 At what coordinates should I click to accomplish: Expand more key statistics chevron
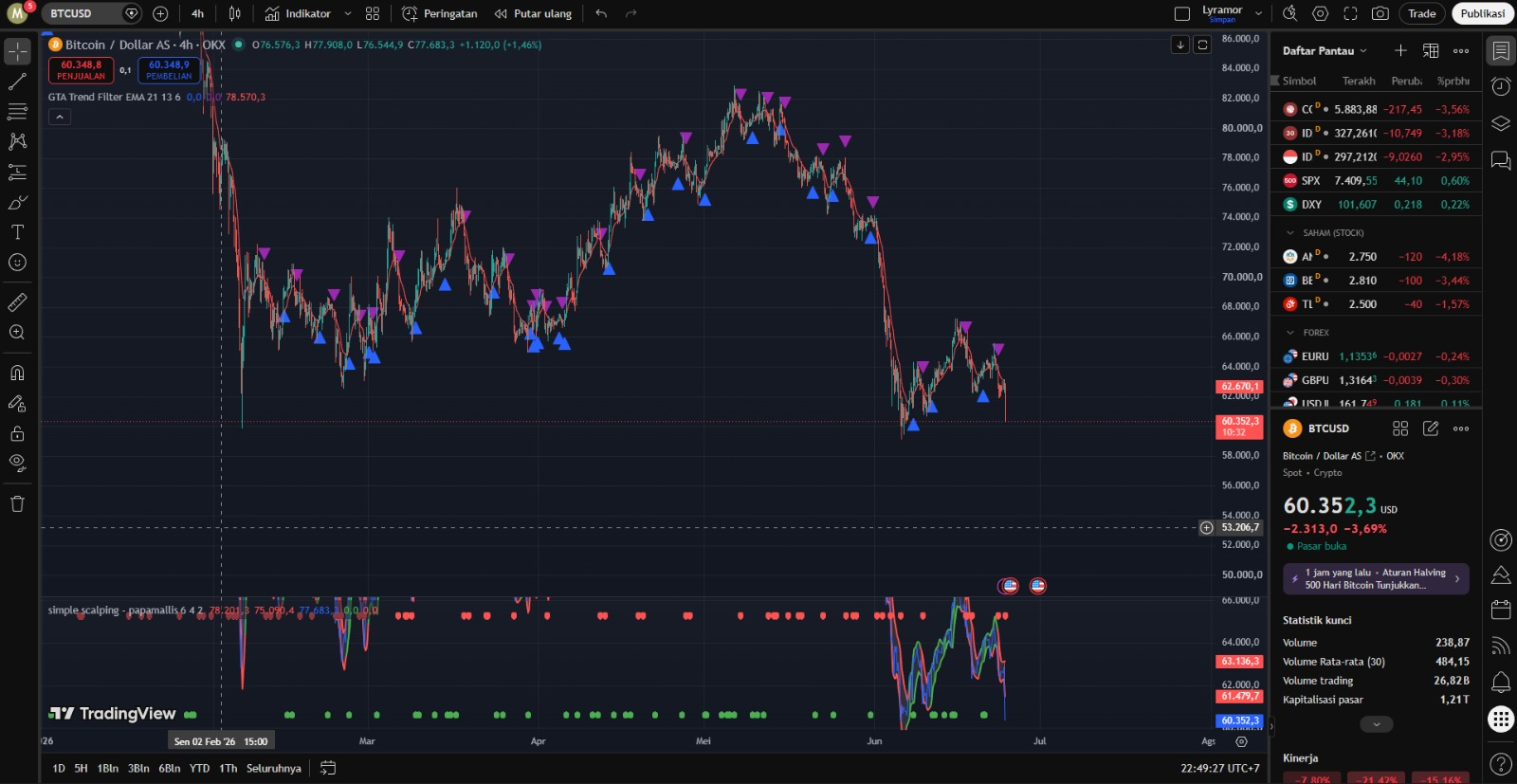[1377, 724]
